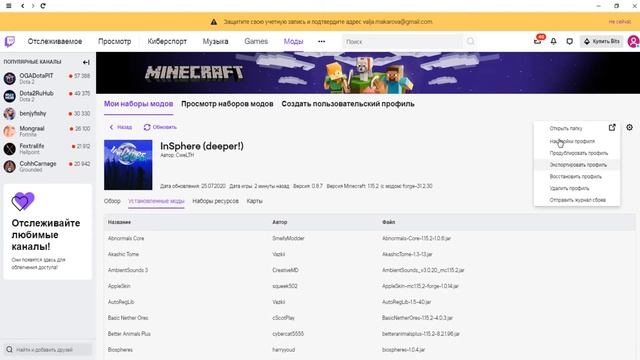Screen dimensions: 640x360
Task: Select the "Abnormals Core" mod row
Action: [x=369, y=238]
